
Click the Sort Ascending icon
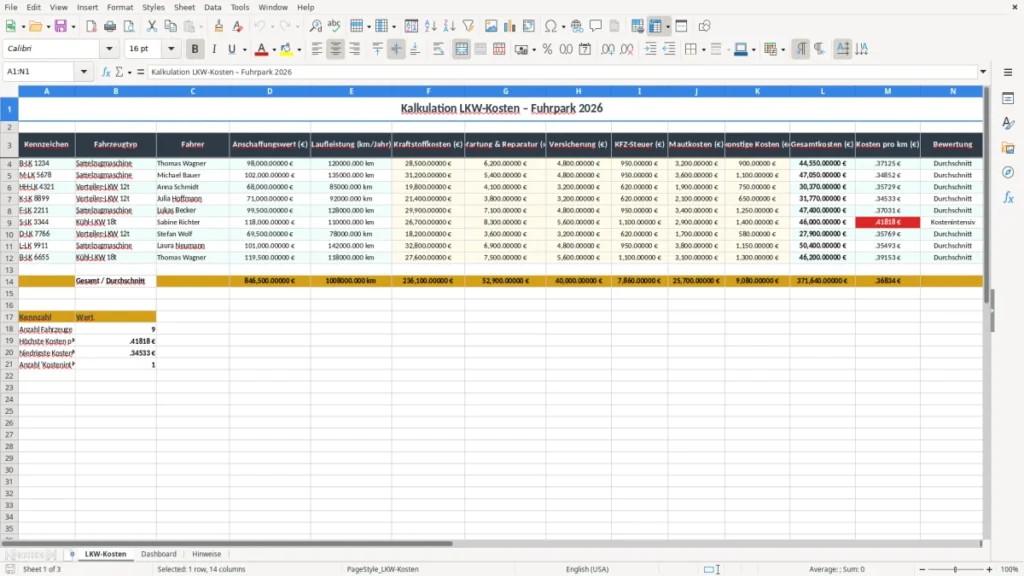pyautogui.click(x=430, y=26)
